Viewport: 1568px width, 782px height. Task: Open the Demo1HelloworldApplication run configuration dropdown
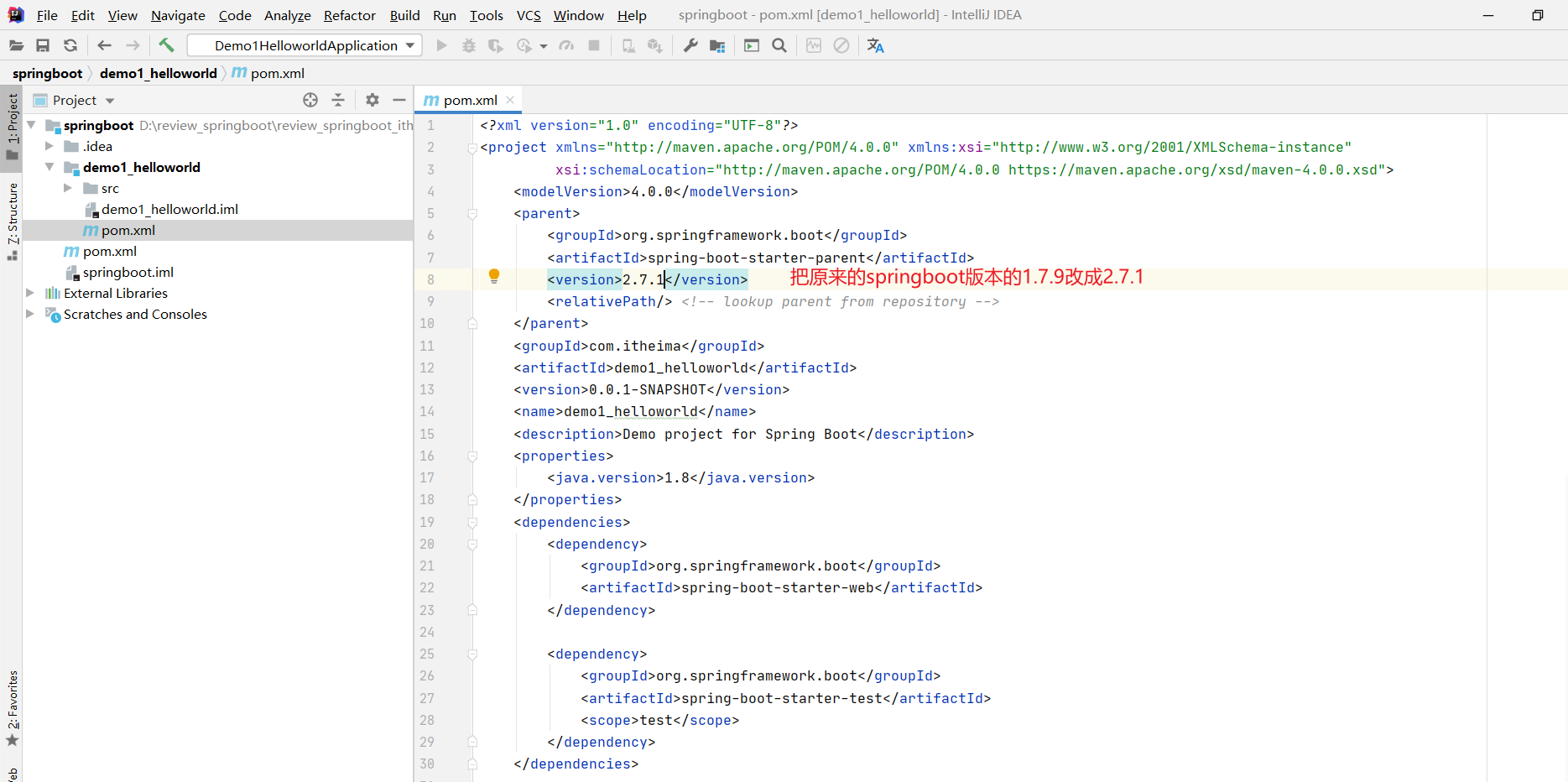coord(305,45)
